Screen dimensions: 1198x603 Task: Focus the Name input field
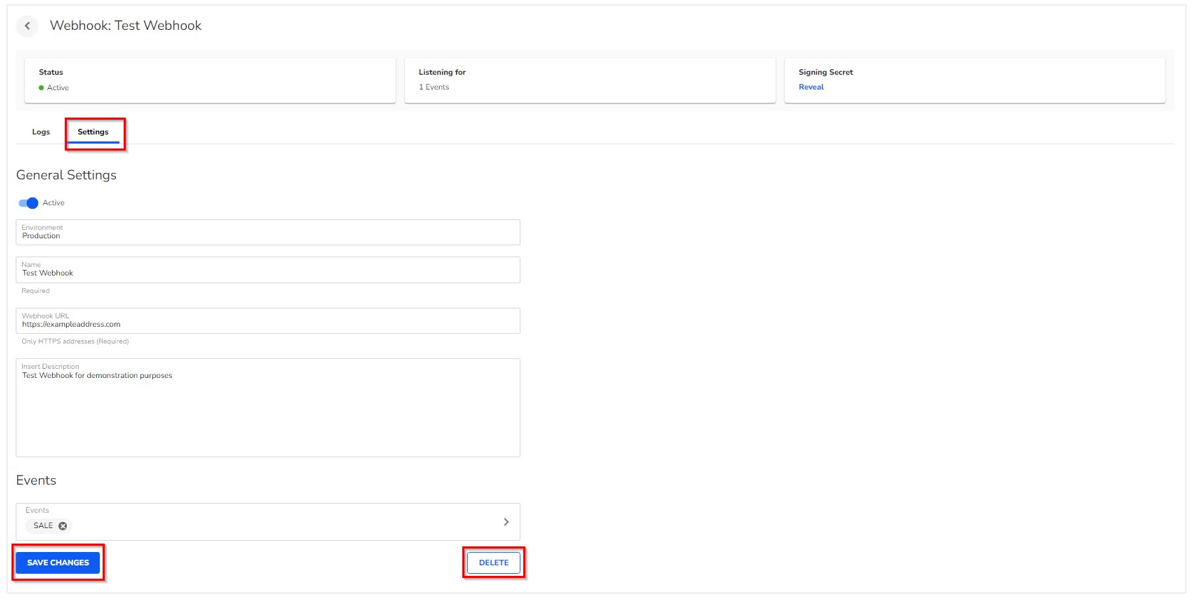point(267,271)
